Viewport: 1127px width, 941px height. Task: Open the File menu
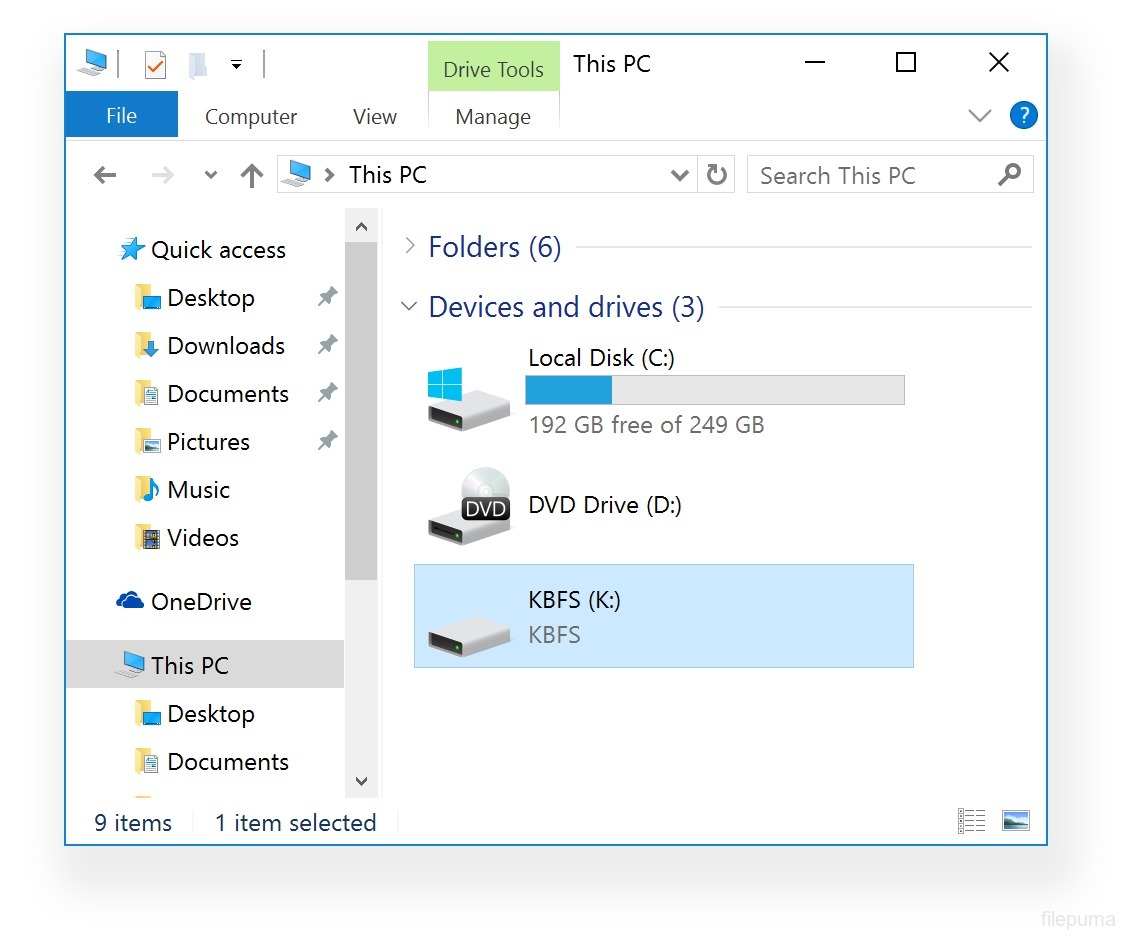(x=121, y=116)
